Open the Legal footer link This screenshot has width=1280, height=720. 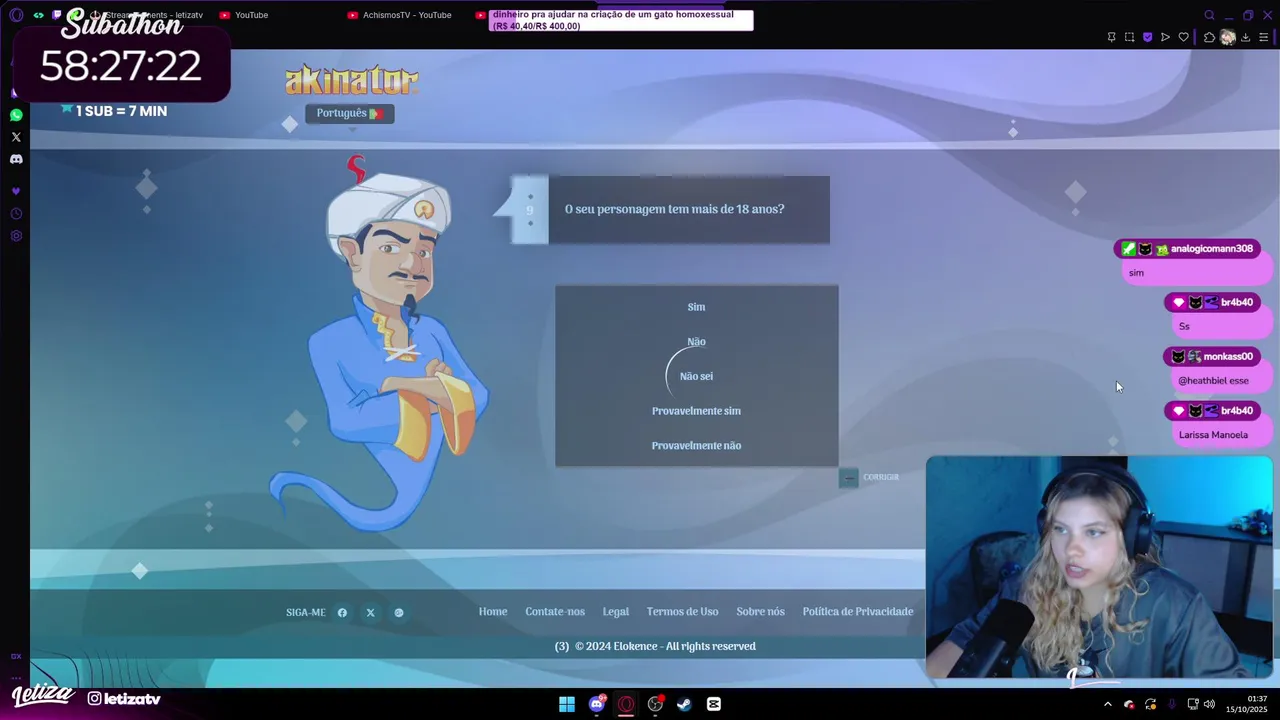616,612
